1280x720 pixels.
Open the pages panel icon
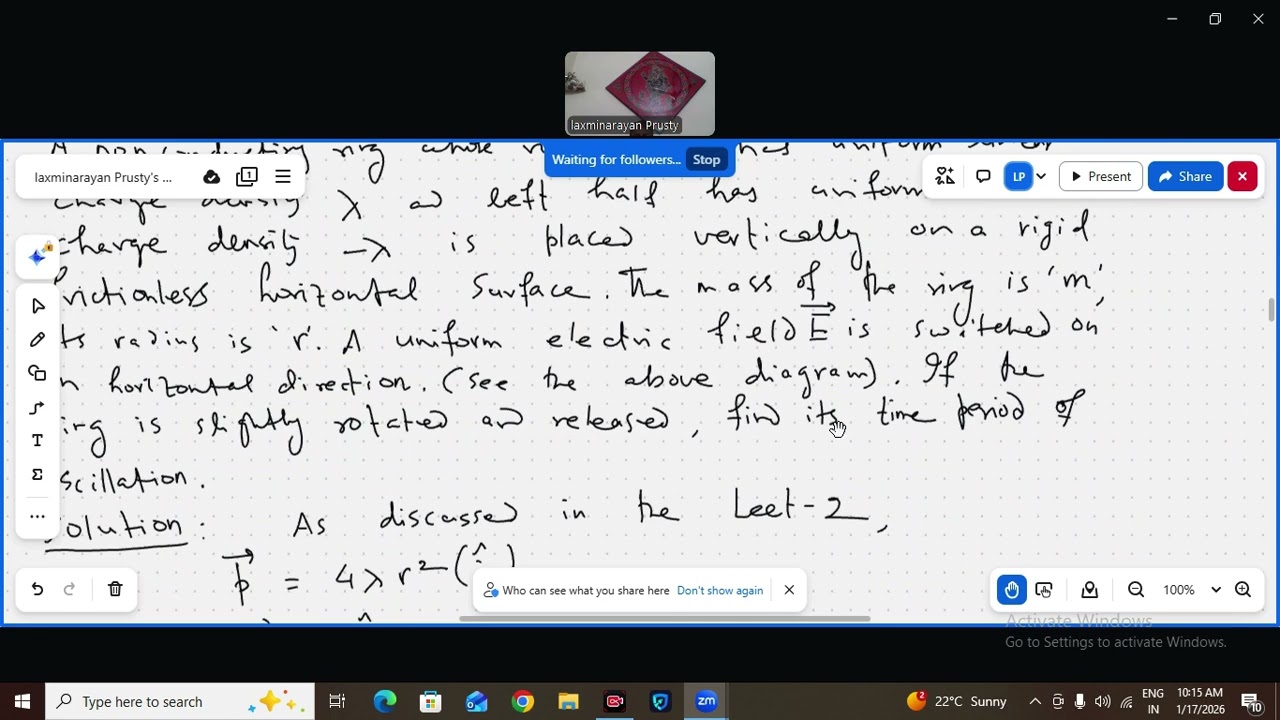(x=247, y=177)
